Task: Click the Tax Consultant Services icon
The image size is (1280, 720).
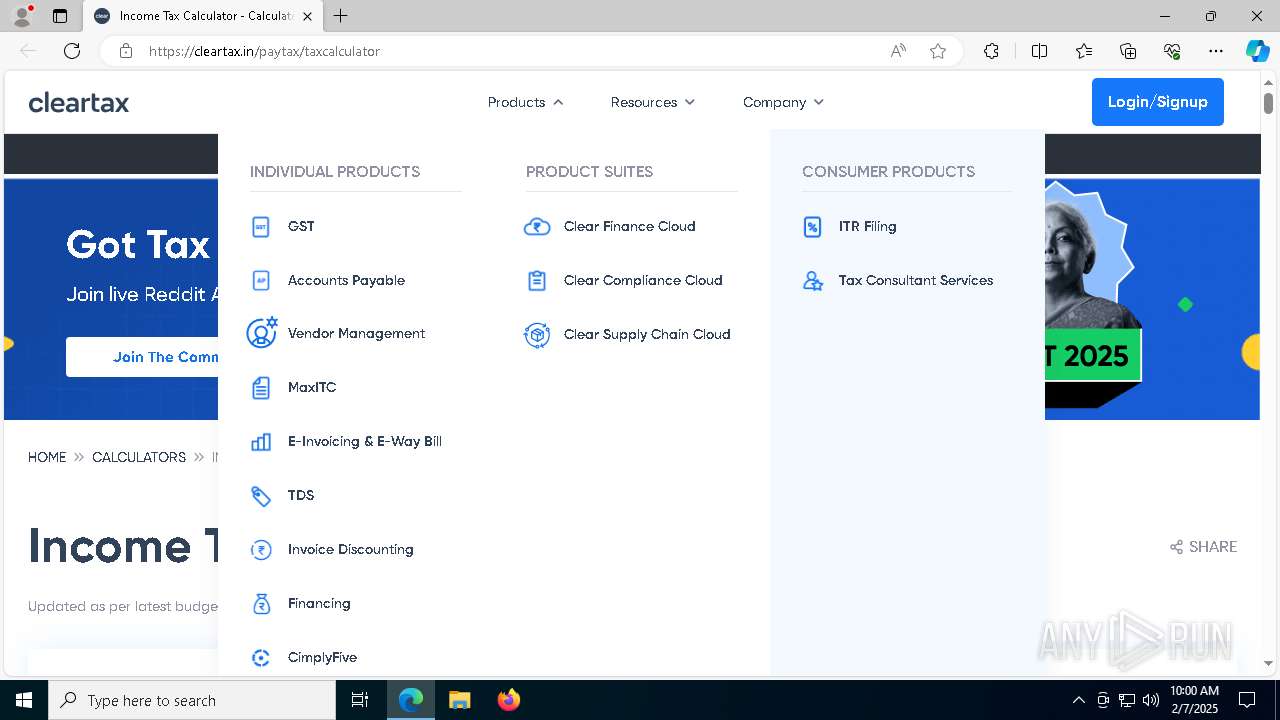Action: click(813, 281)
